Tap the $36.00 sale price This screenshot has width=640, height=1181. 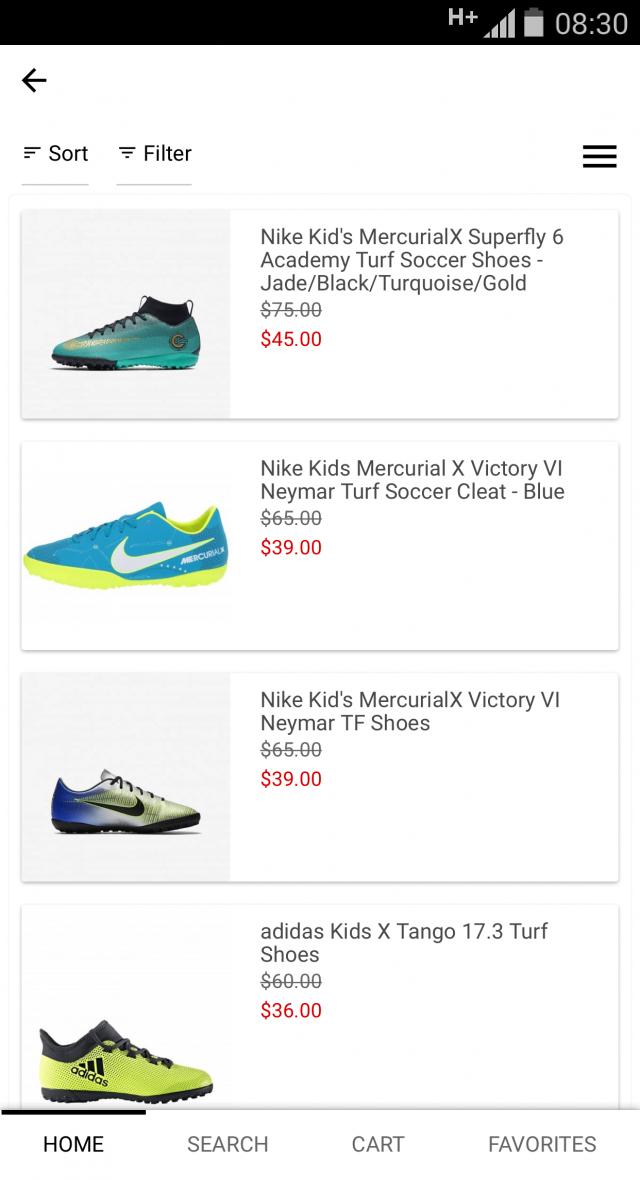click(x=291, y=1010)
